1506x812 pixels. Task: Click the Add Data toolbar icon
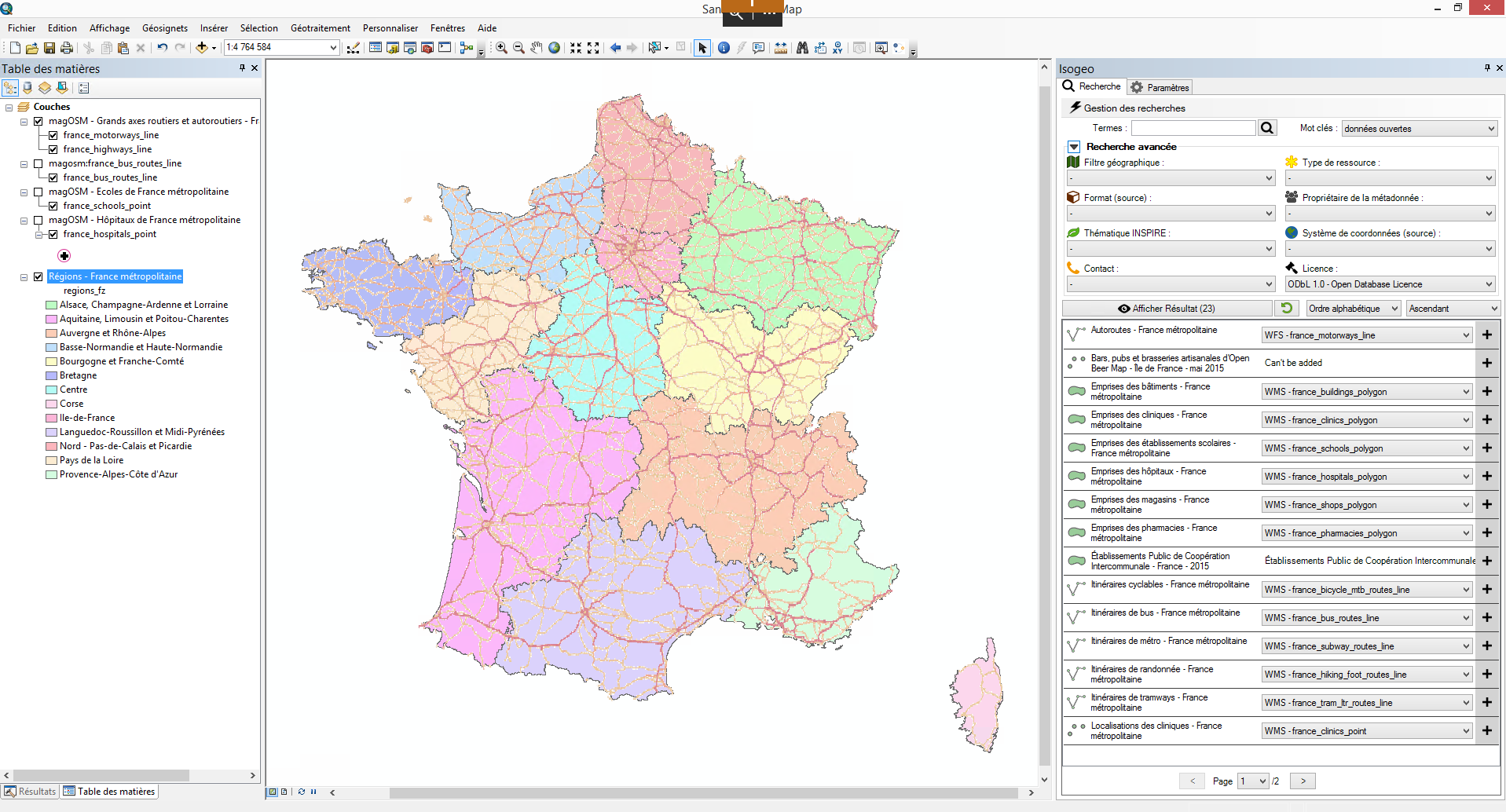[202, 48]
